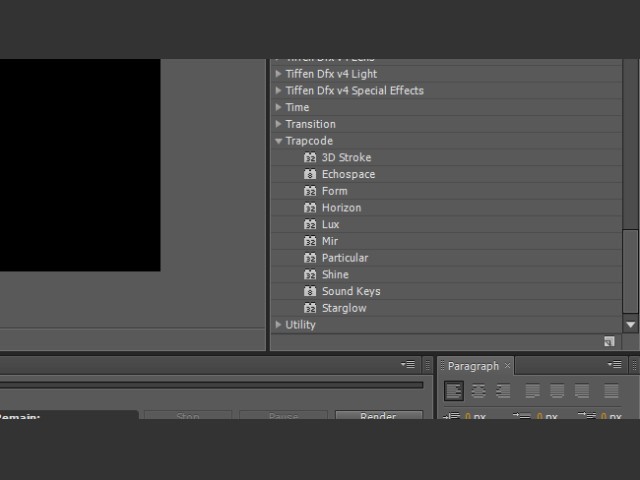Click the Sound Keys effect icon
Screen dimensions: 640x480
310,291
